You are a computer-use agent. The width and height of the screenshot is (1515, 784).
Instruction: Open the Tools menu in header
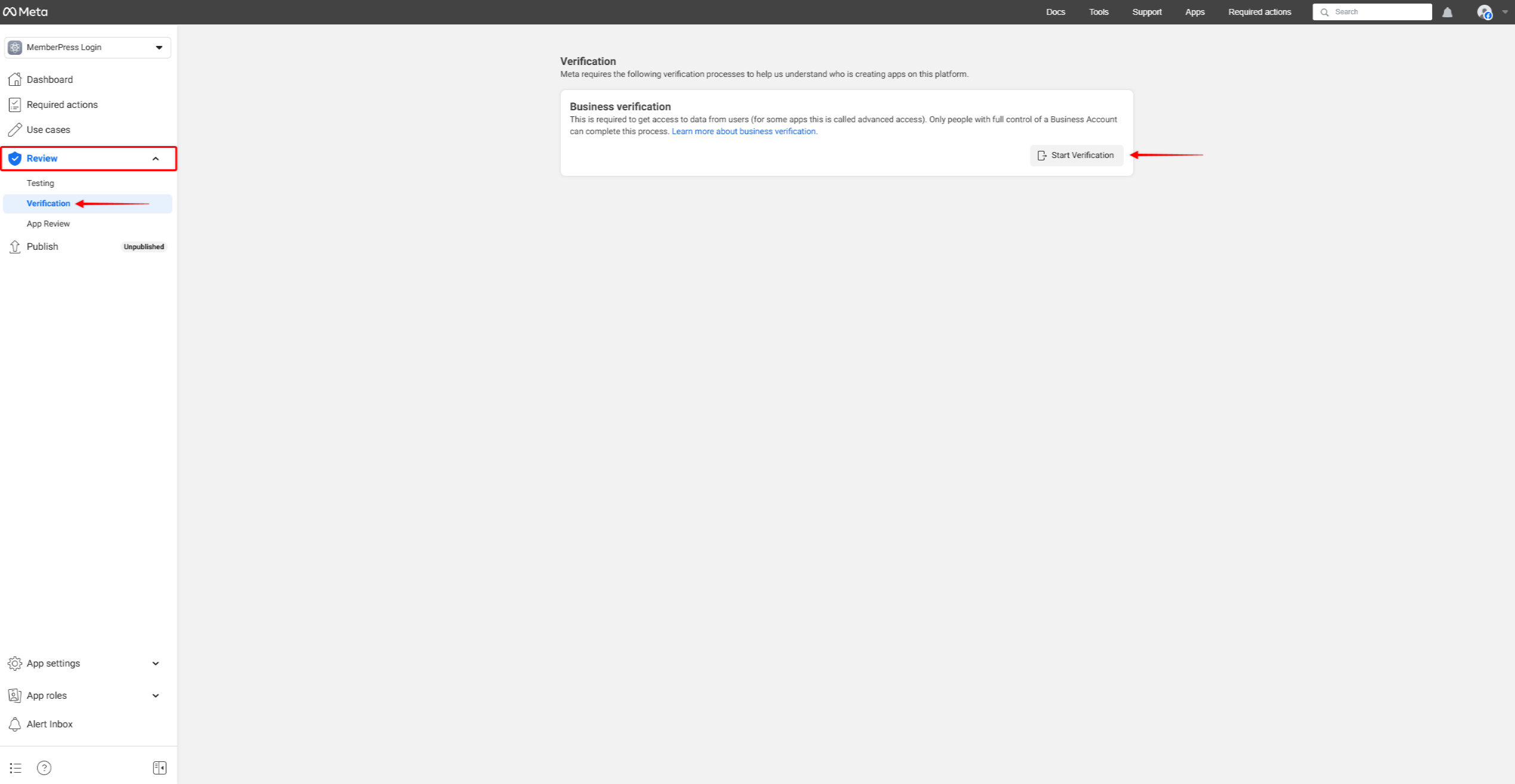coord(1098,12)
